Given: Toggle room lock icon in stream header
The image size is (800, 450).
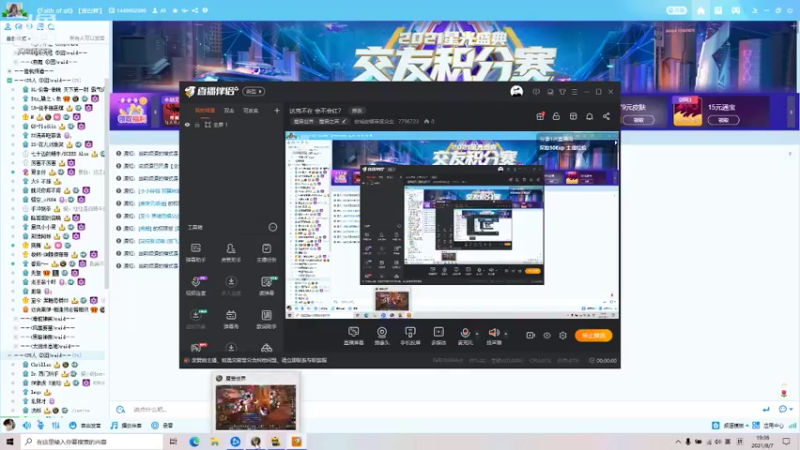Looking at the screenshot, I should [x=556, y=116].
